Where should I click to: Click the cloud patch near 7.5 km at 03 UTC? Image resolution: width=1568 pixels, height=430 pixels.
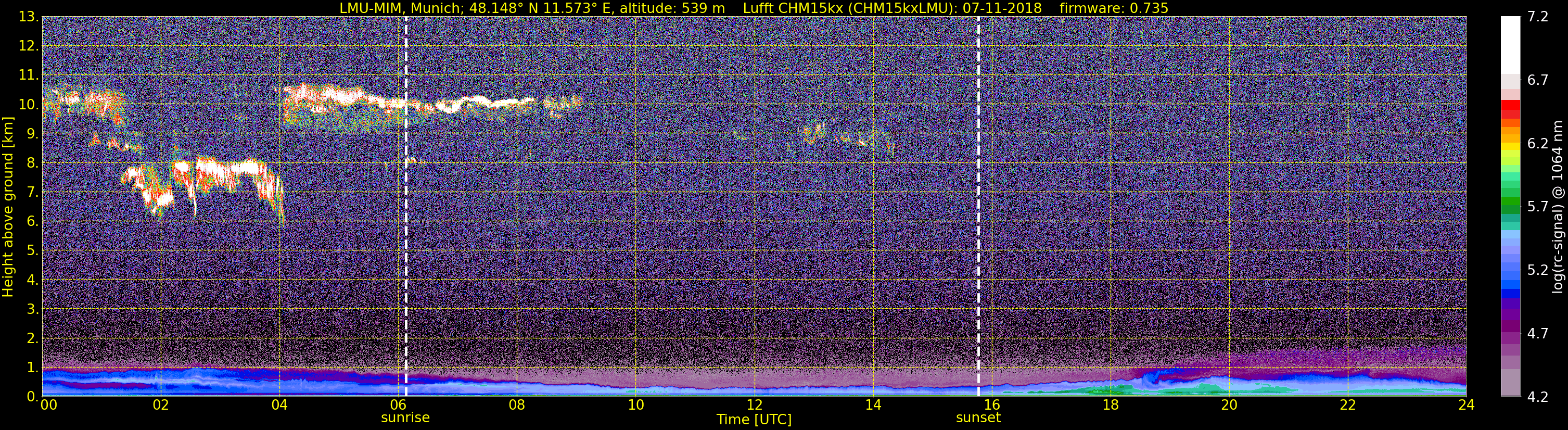click(219, 173)
